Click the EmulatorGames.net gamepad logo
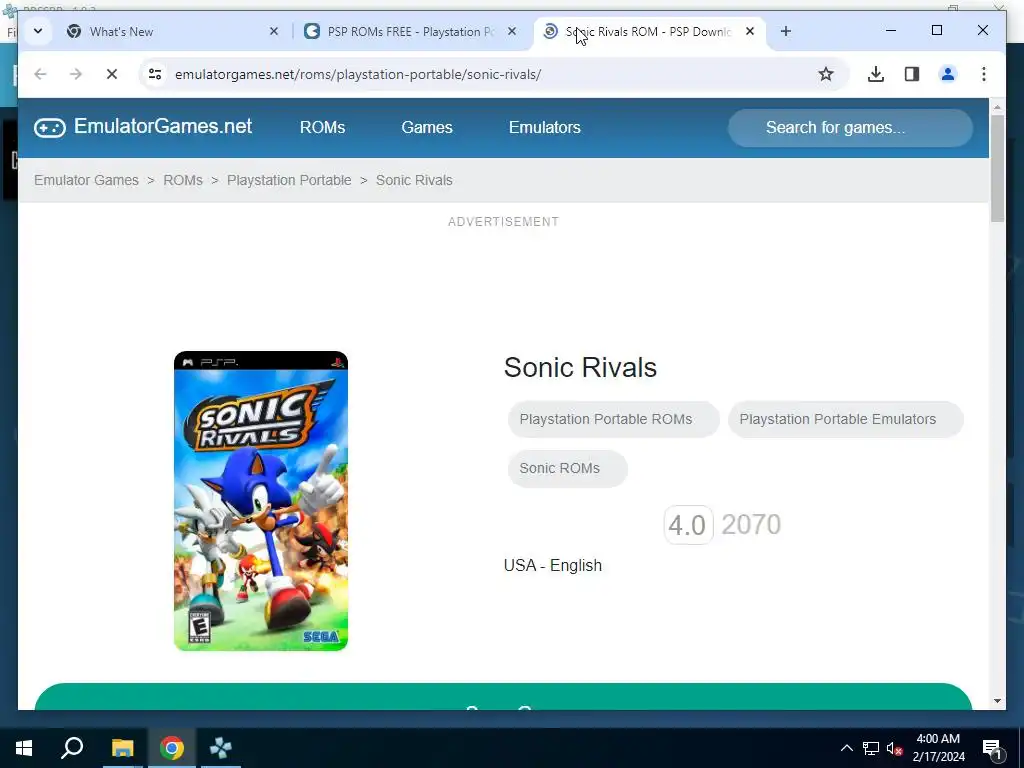This screenshot has height=768, width=1024. (x=50, y=127)
